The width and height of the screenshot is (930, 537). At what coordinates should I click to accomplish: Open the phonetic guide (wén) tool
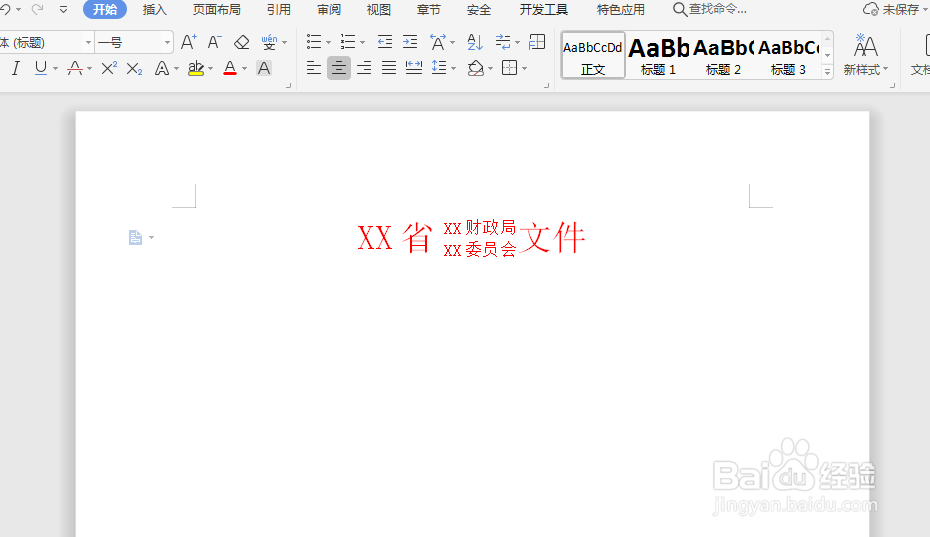pyautogui.click(x=269, y=42)
